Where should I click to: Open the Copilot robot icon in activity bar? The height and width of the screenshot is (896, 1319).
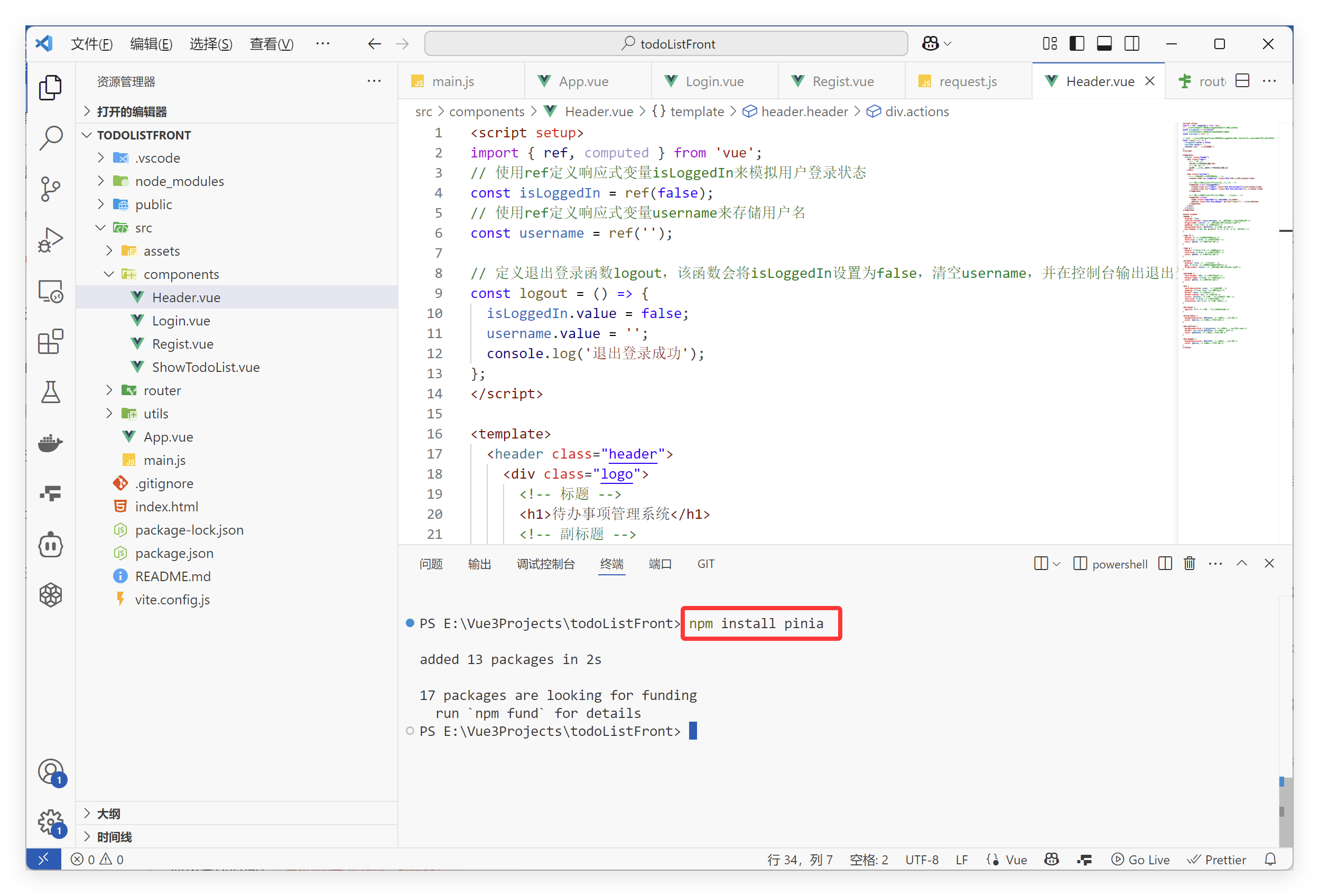[x=50, y=545]
